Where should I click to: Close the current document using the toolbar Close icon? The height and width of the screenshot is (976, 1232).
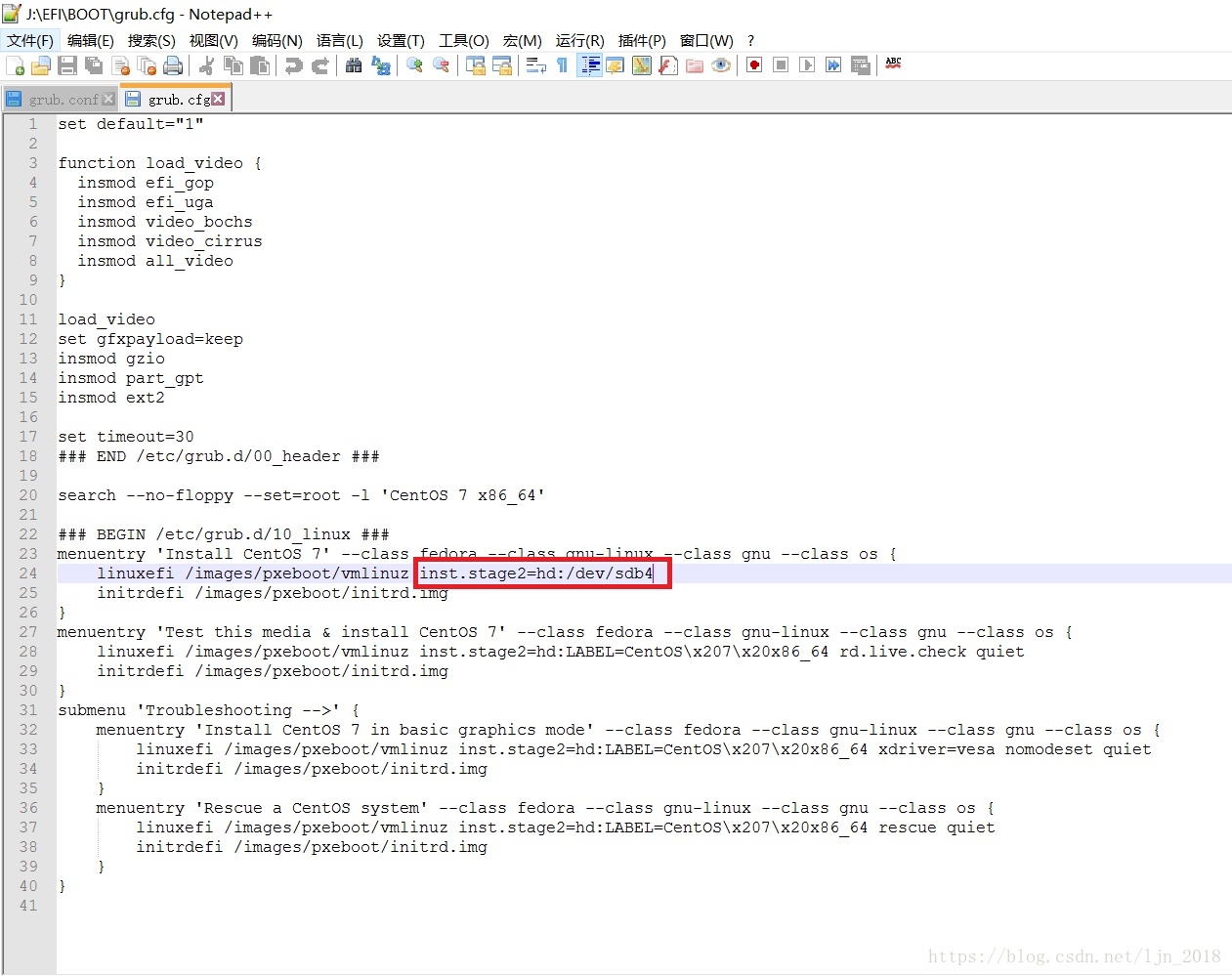click(120, 65)
